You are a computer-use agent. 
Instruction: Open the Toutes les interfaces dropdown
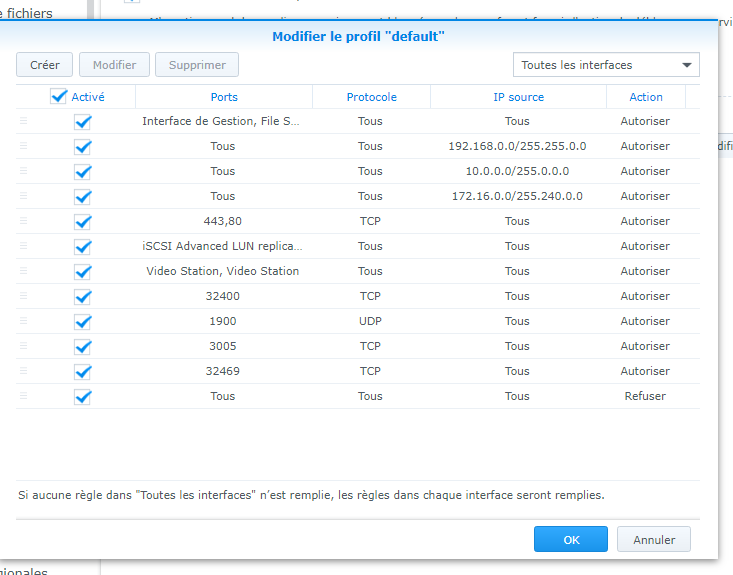coord(606,65)
